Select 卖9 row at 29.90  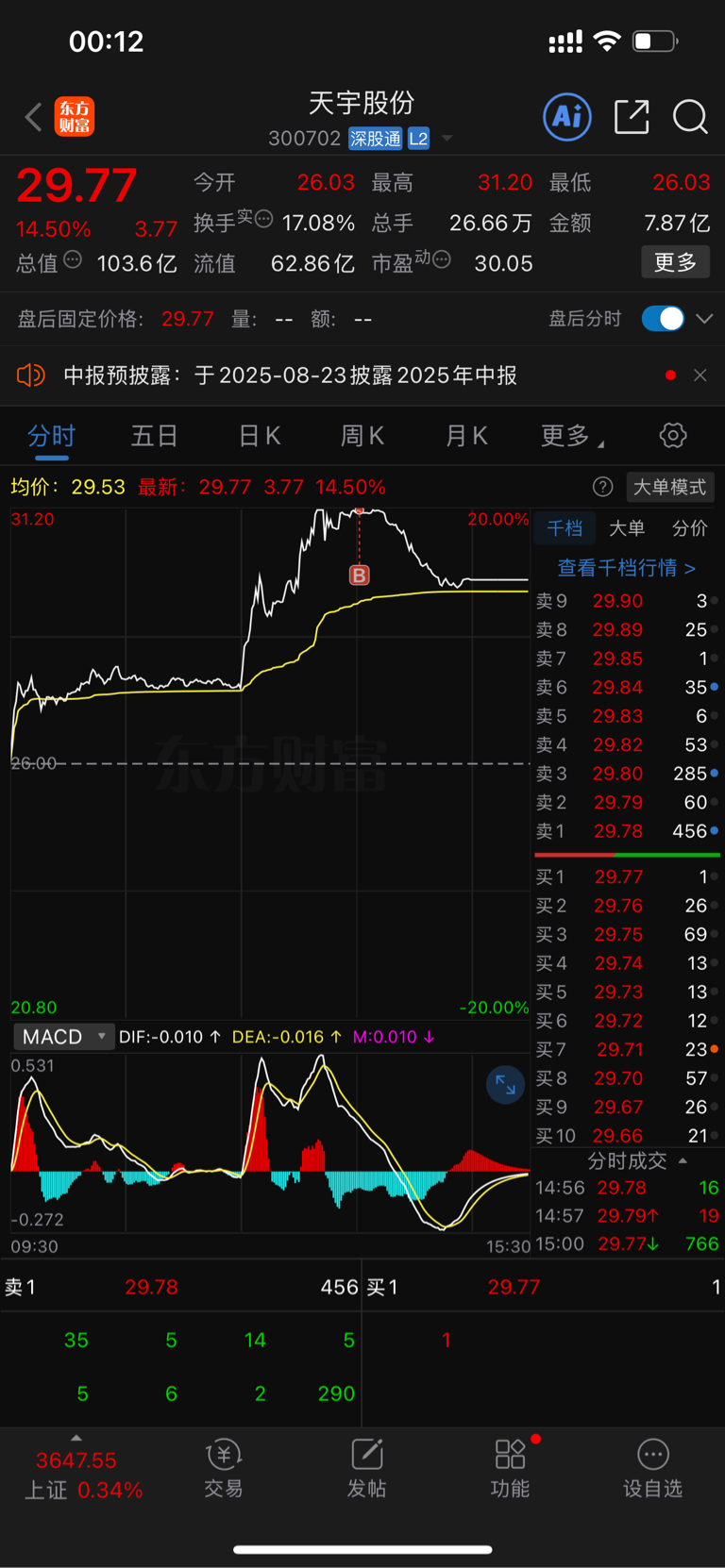[627, 601]
